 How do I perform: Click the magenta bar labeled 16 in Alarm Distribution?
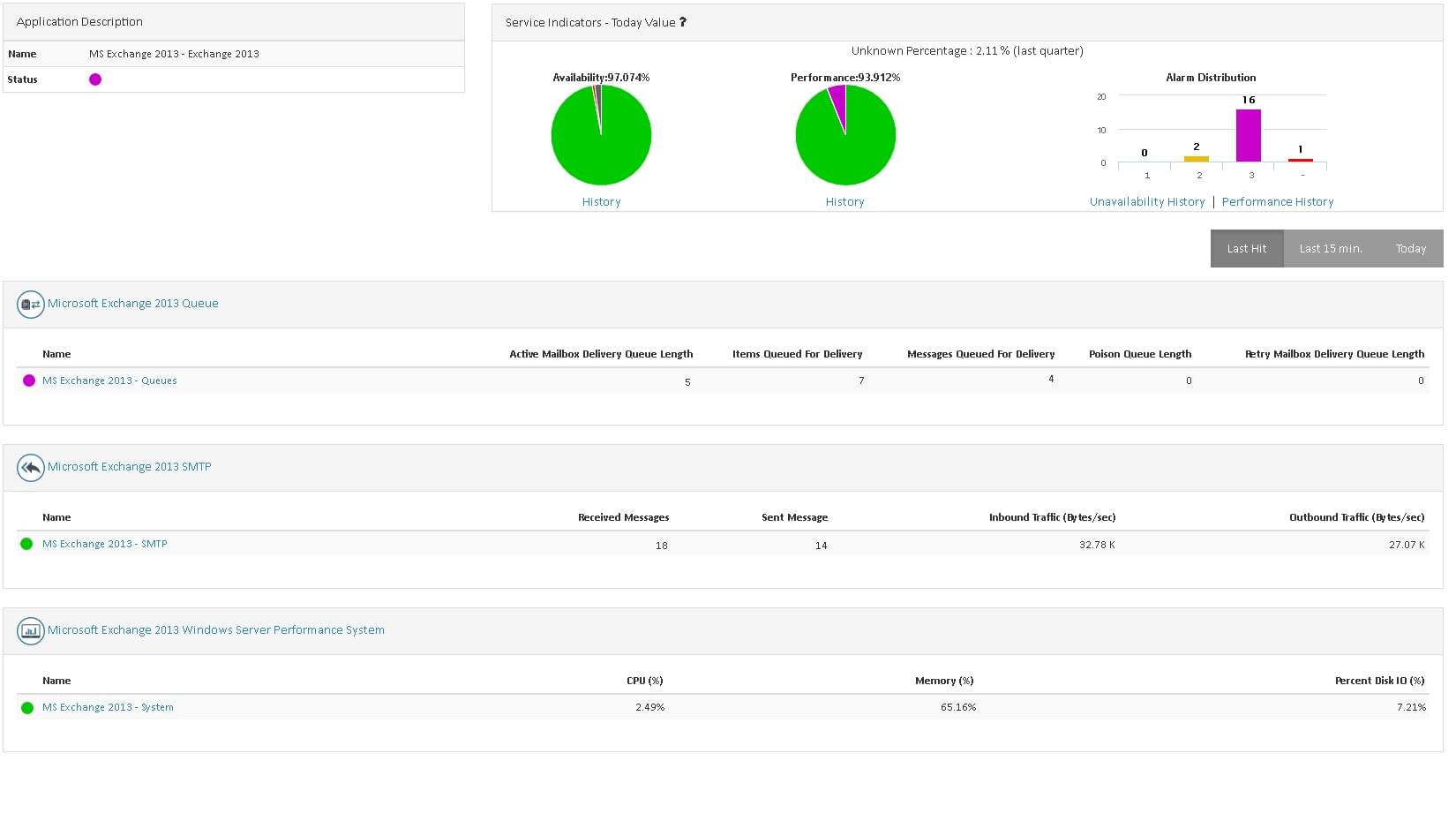(1249, 136)
